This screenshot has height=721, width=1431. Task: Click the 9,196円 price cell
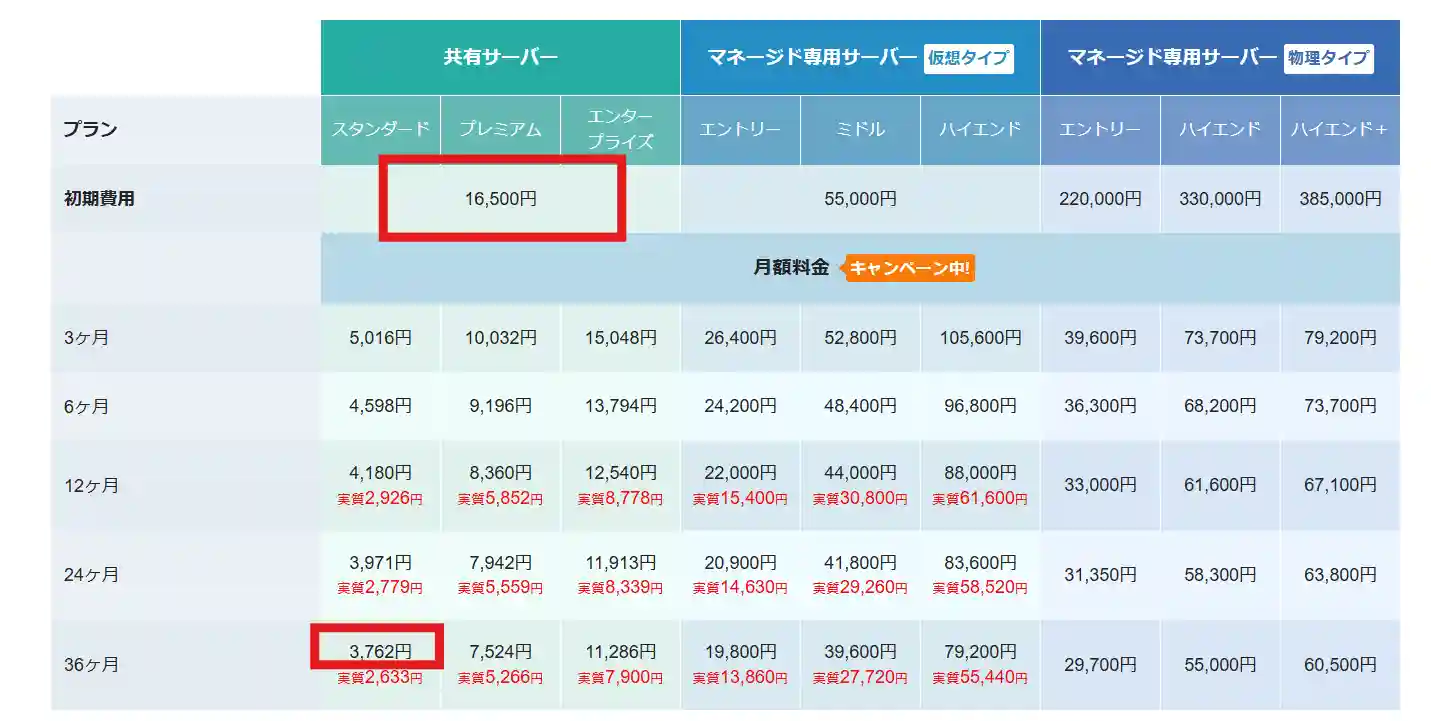pos(500,407)
